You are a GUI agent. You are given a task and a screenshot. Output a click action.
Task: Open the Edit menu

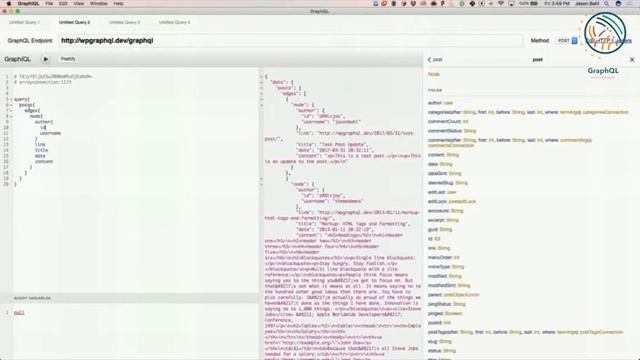[63, 3]
